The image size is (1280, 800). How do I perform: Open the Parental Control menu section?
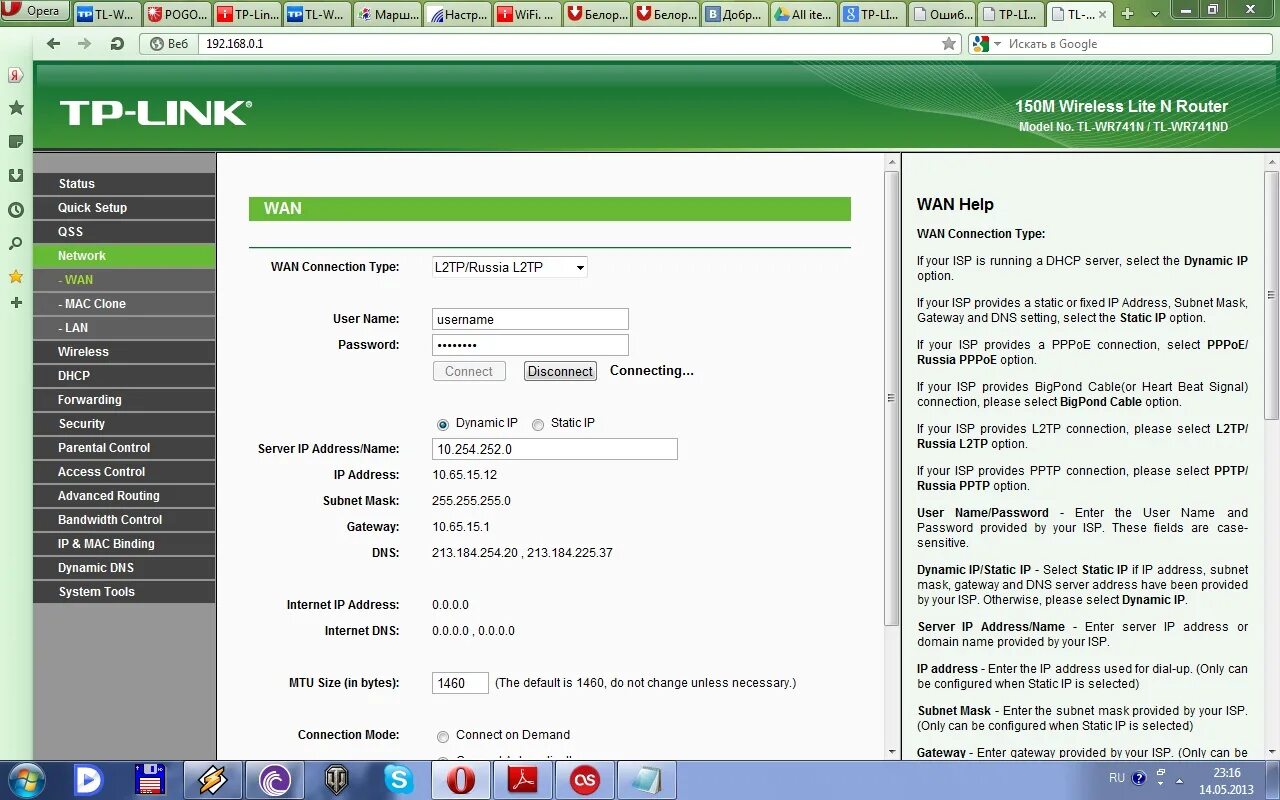tap(124, 448)
